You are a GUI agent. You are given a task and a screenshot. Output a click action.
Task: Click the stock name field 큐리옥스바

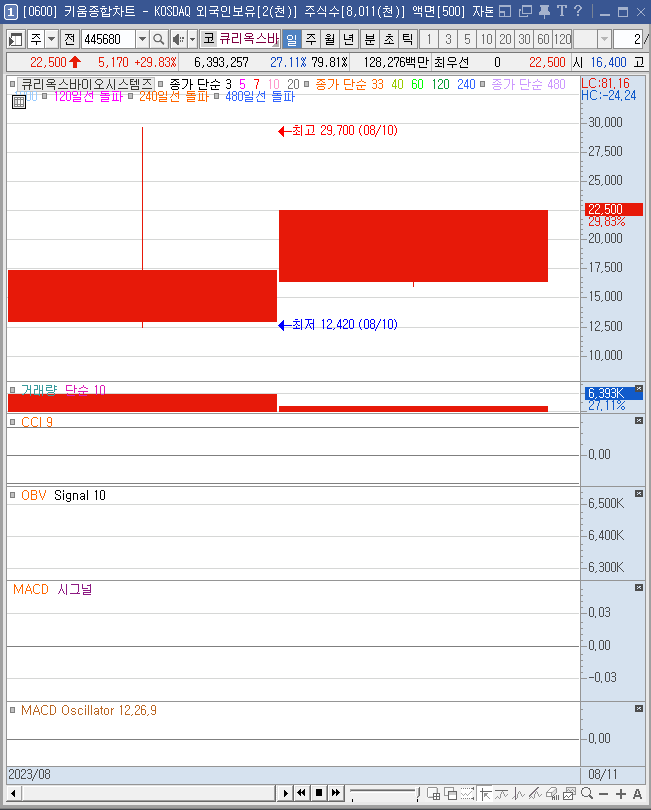tap(249, 39)
